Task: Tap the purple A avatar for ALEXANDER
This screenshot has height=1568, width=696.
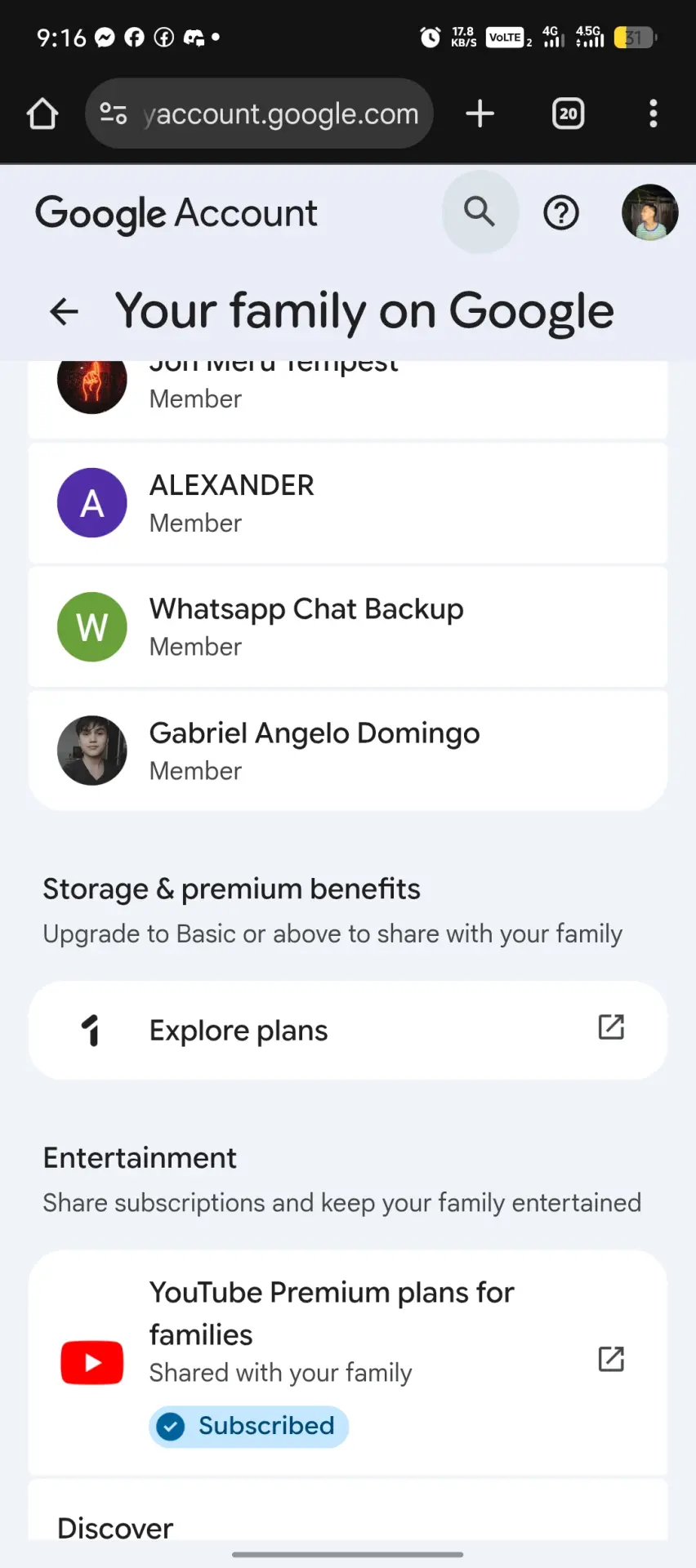Action: [92, 503]
